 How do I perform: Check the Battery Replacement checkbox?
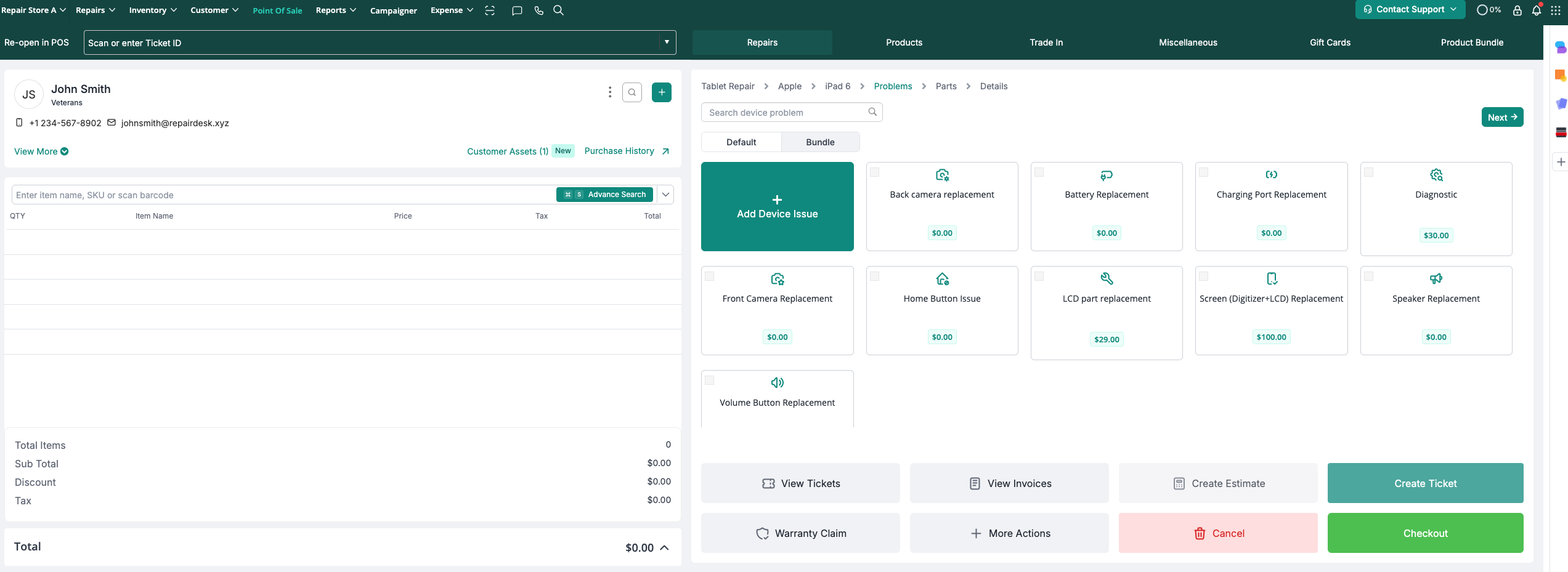[1039, 172]
